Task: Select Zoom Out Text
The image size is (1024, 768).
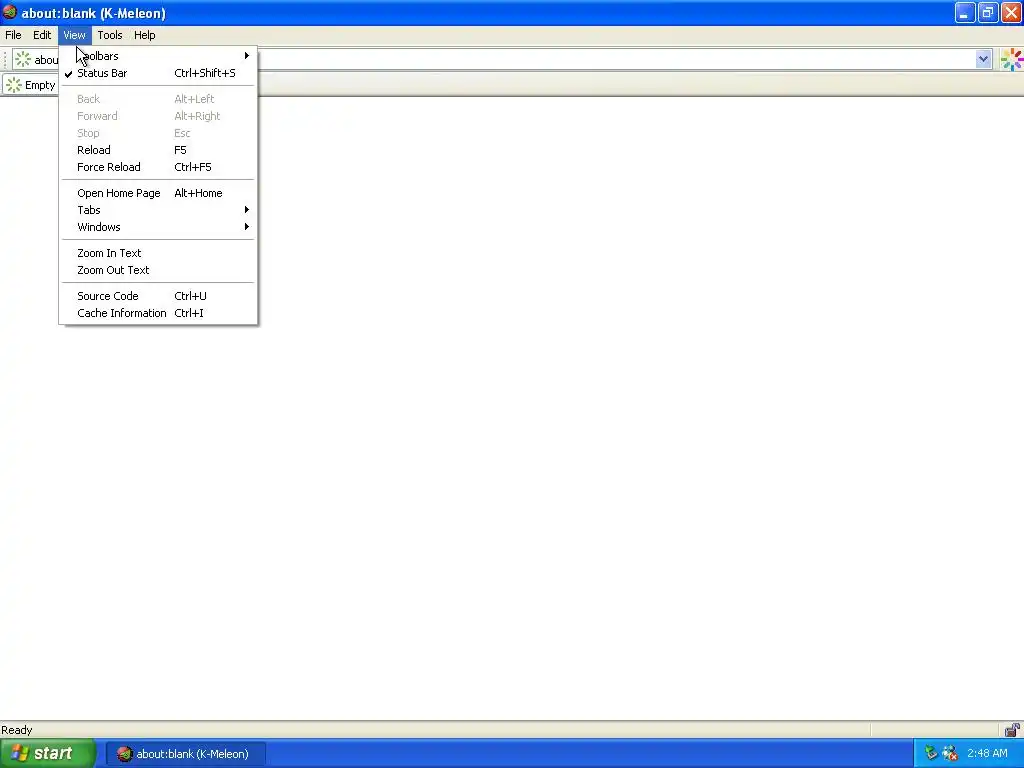Action: [158, 270]
